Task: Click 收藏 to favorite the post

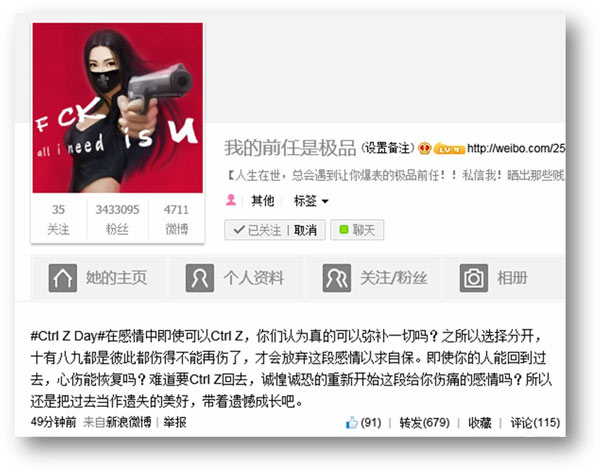Action: 479,423
